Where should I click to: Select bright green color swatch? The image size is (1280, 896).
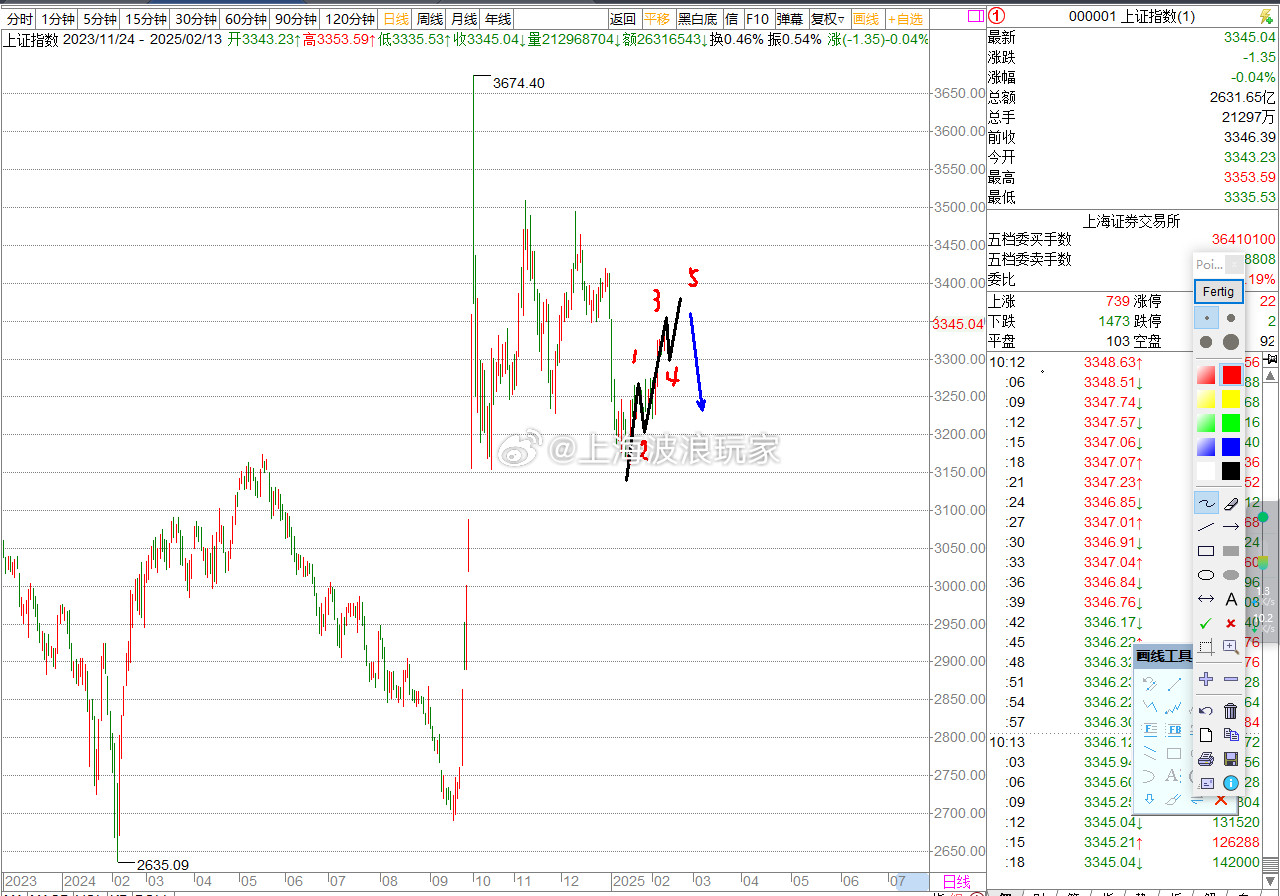(1231, 423)
